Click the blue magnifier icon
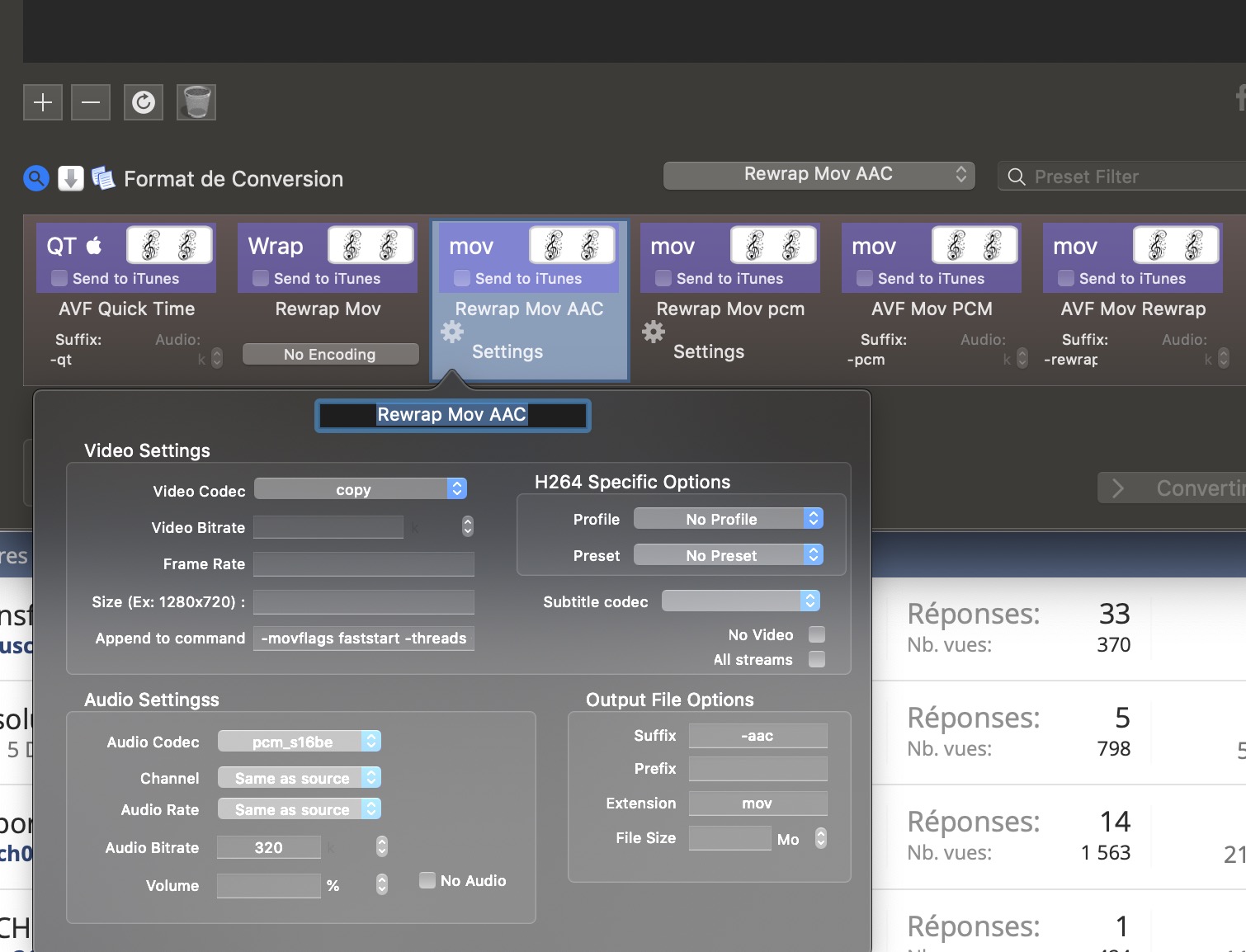The height and width of the screenshot is (952, 1246). tap(36, 178)
